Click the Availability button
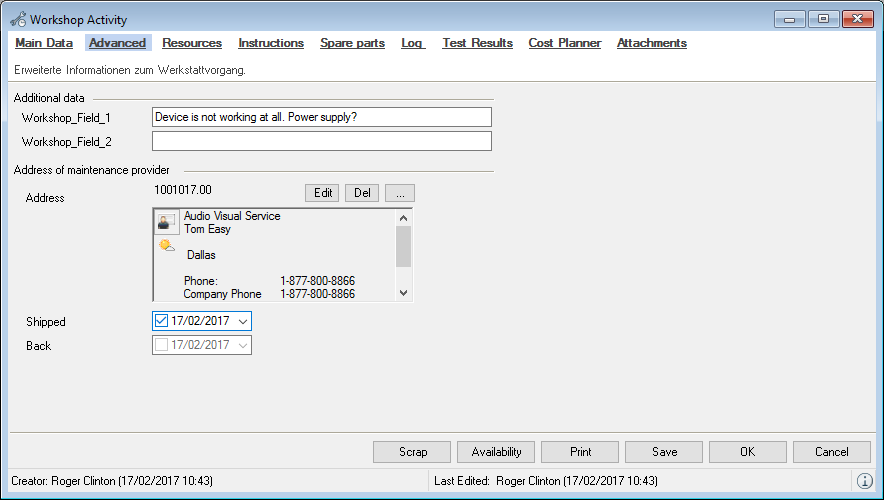This screenshot has width=884, height=500. (496, 452)
